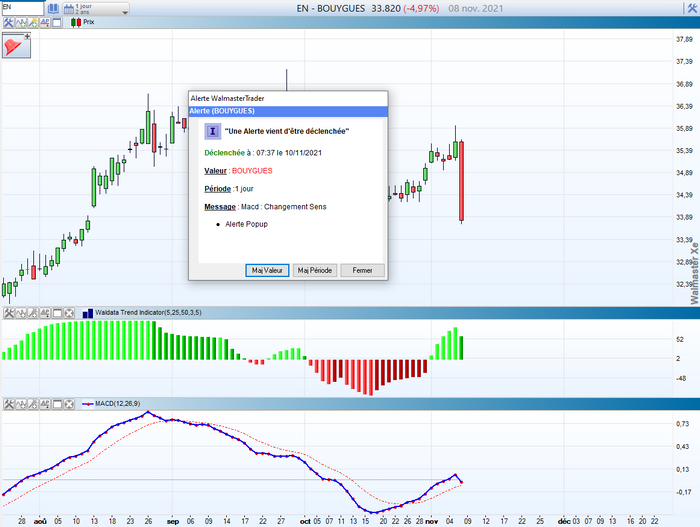Click the price change (-4,97%) in the header

[421, 8]
